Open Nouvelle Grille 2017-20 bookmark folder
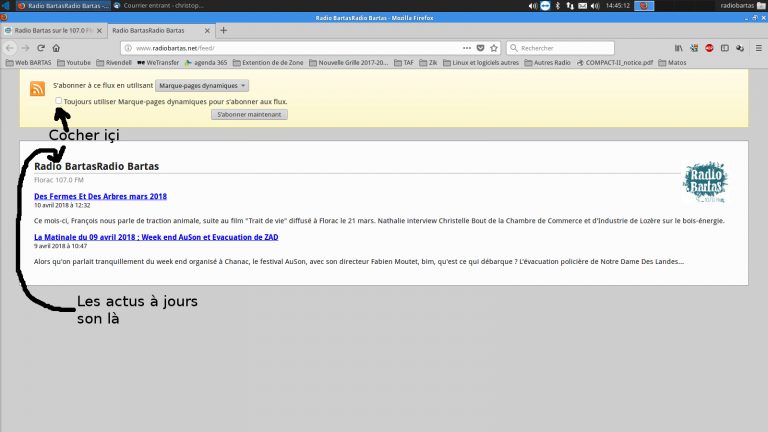 tap(349, 63)
